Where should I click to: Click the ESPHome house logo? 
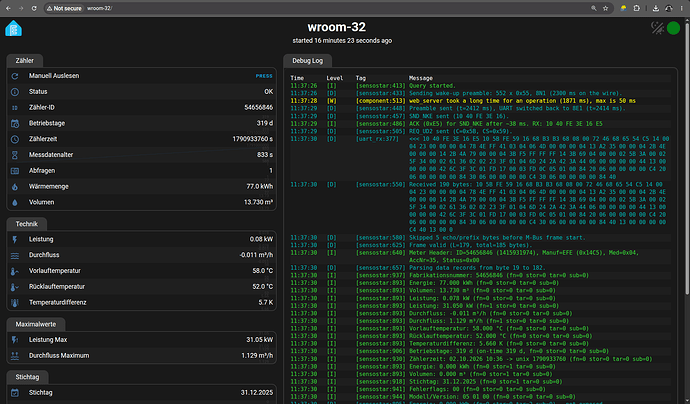pos(13,29)
